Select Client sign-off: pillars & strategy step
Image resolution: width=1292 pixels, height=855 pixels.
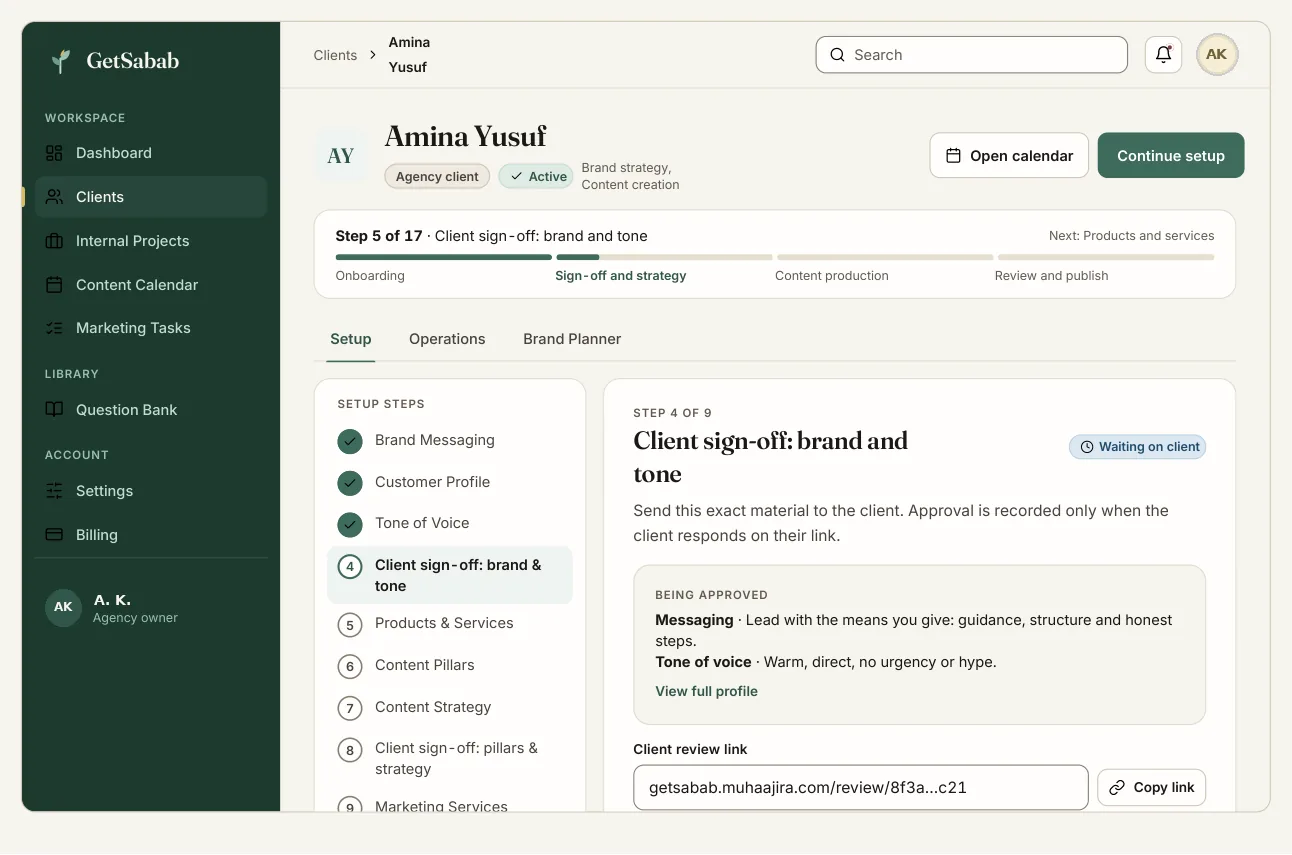coord(450,759)
